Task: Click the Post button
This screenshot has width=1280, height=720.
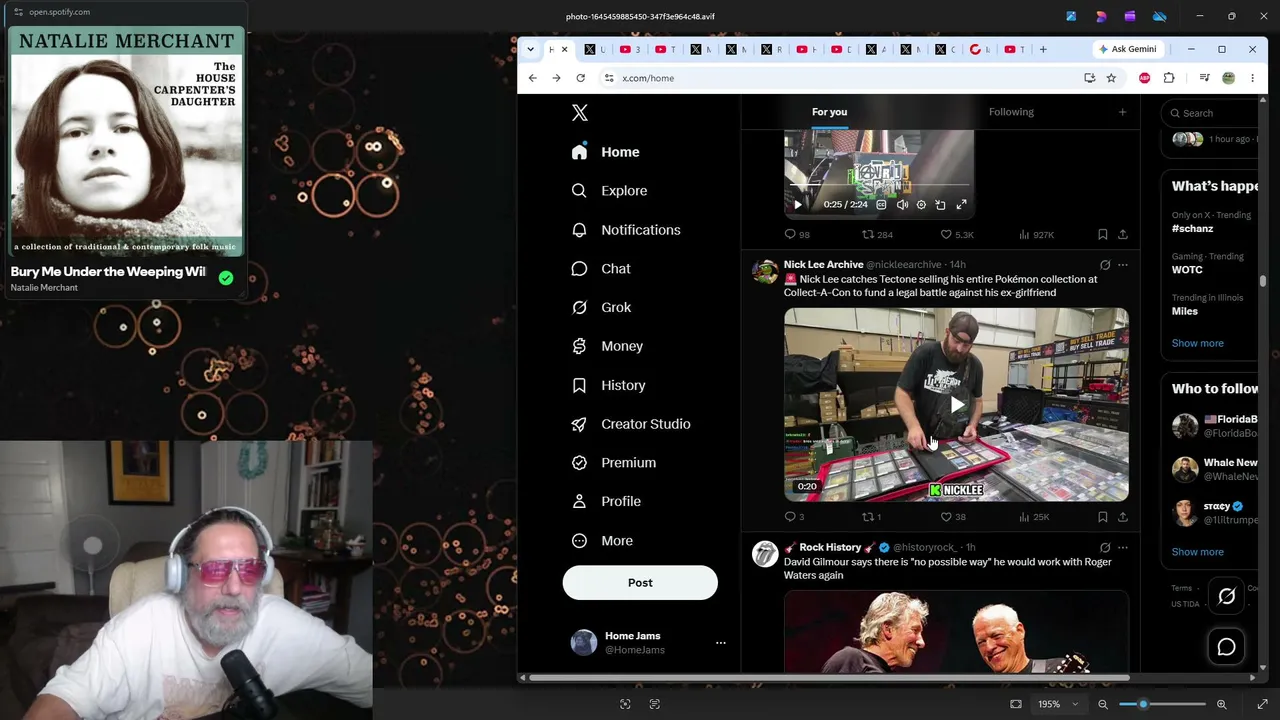Action: (x=640, y=583)
